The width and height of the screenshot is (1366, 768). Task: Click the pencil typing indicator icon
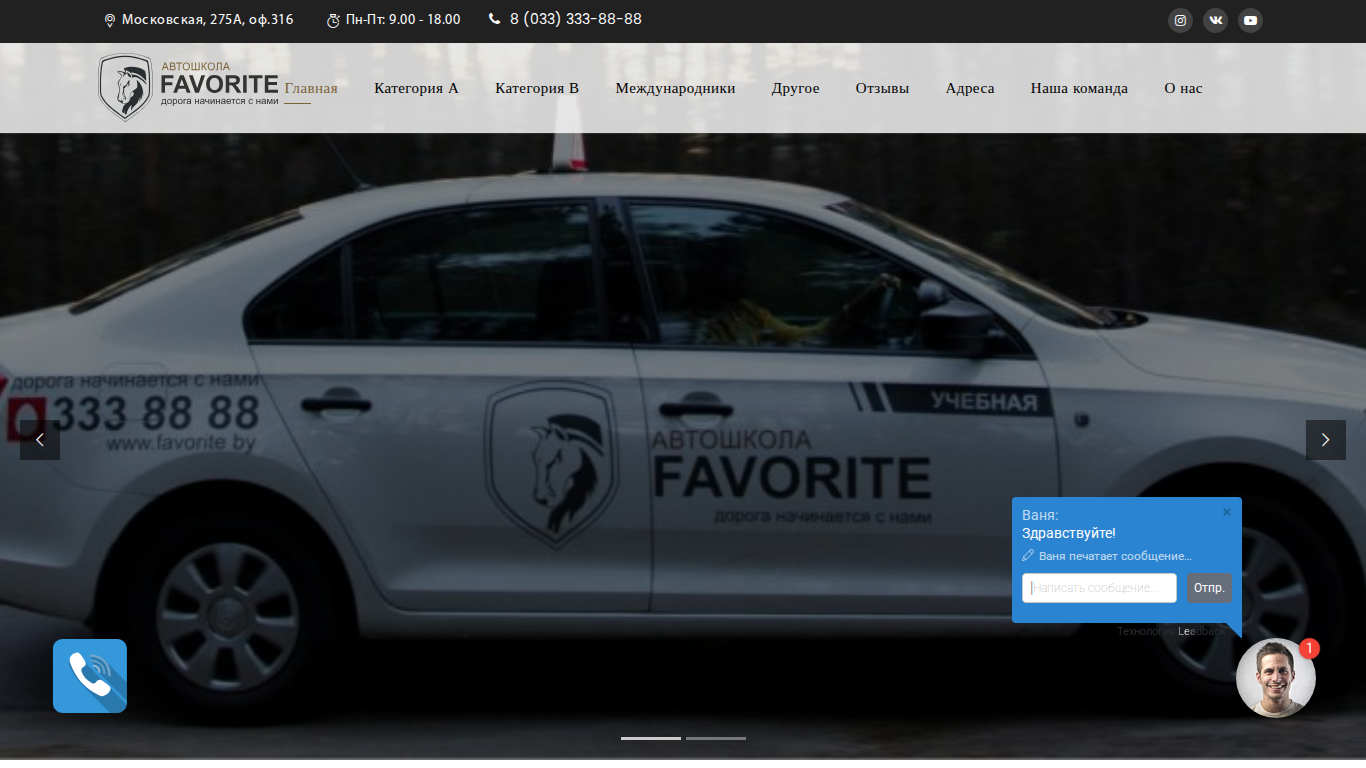click(x=1028, y=556)
